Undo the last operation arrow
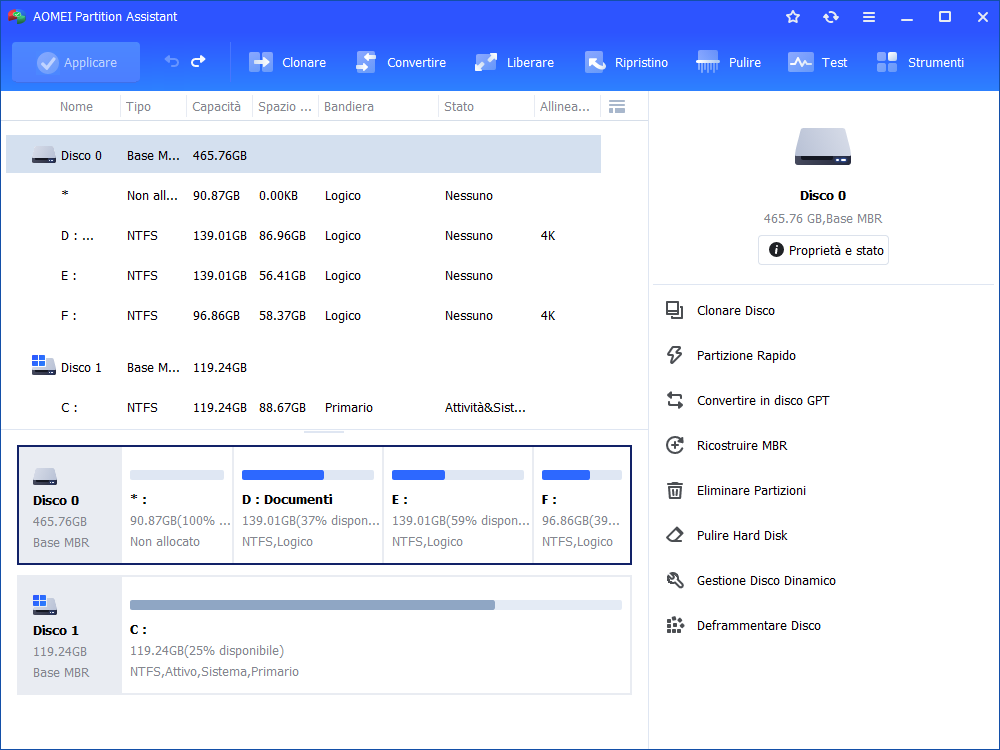1000x750 pixels. tap(172, 61)
